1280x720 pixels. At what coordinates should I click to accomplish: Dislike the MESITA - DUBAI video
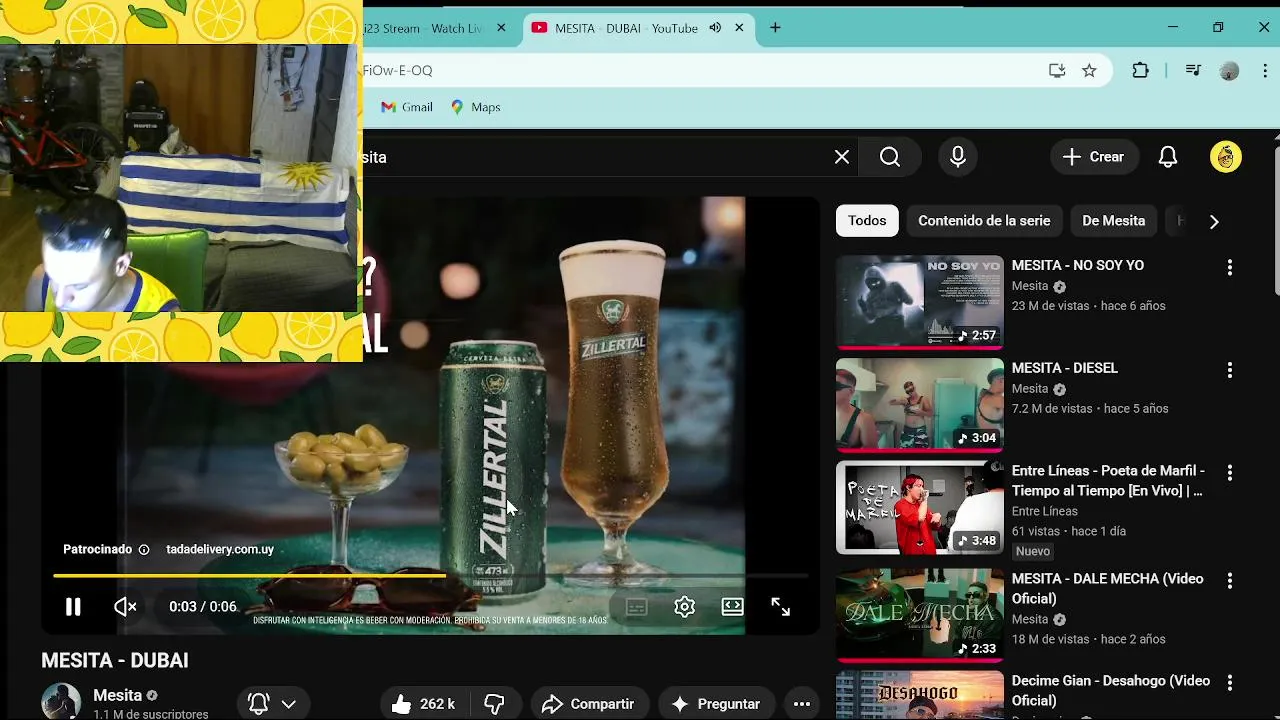coord(494,704)
